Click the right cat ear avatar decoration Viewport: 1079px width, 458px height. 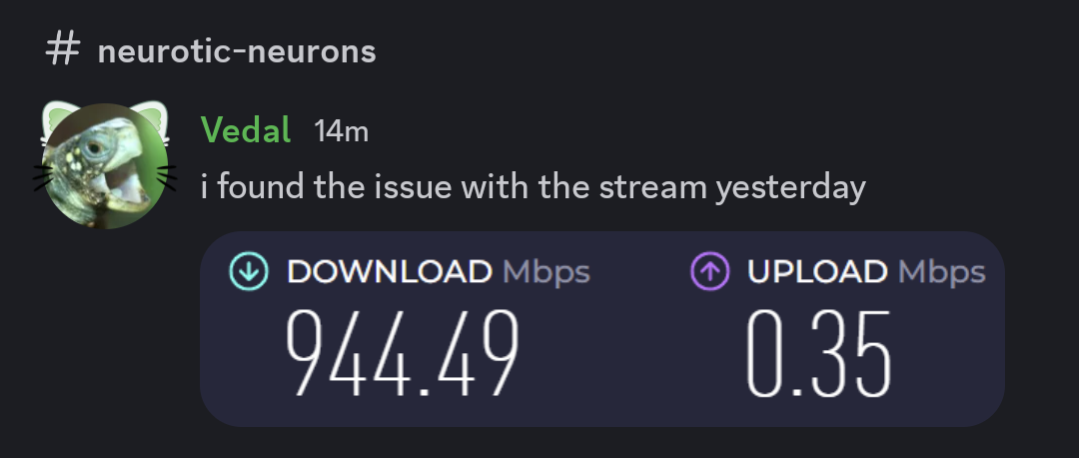(x=154, y=117)
